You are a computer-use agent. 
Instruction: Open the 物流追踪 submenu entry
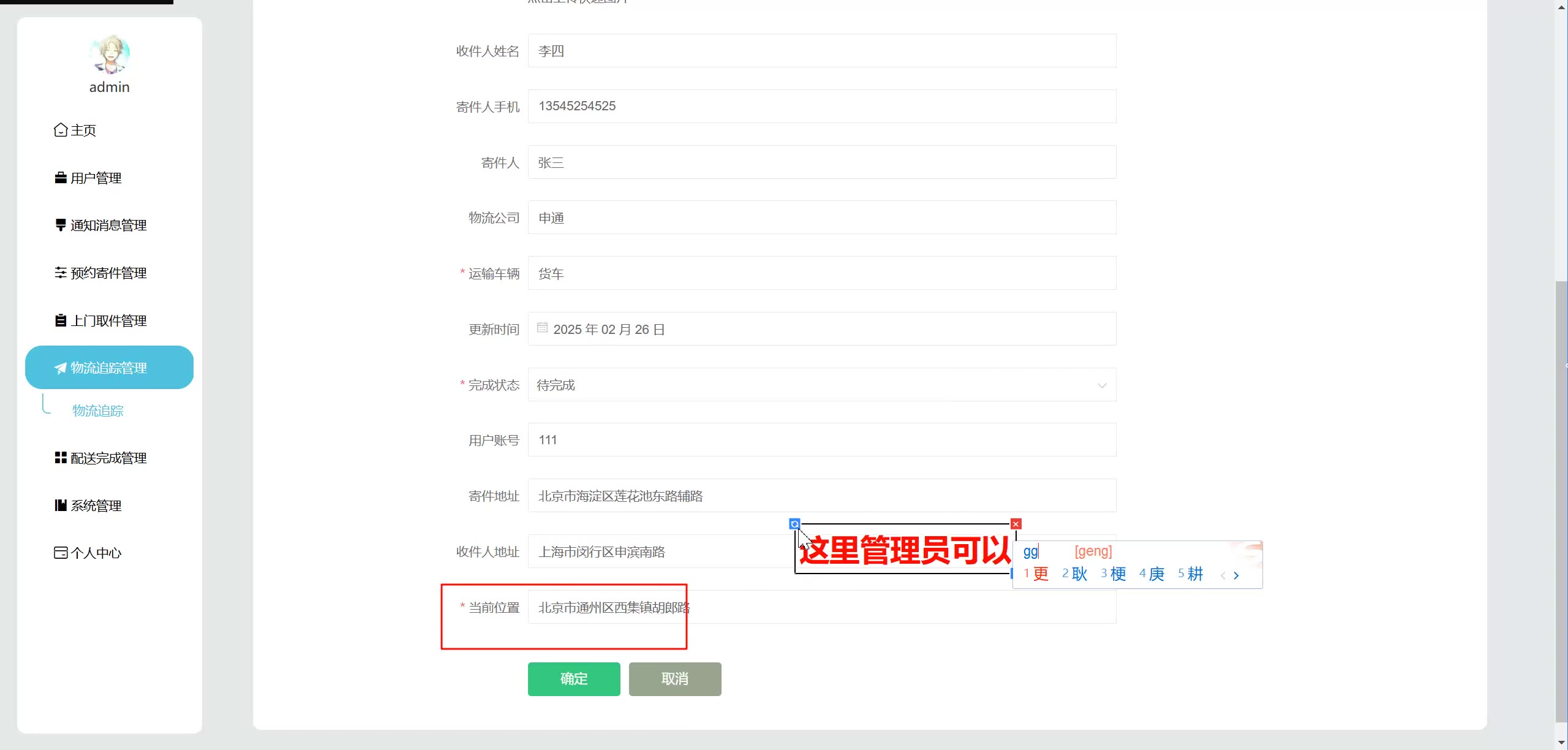(x=98, y=411)
